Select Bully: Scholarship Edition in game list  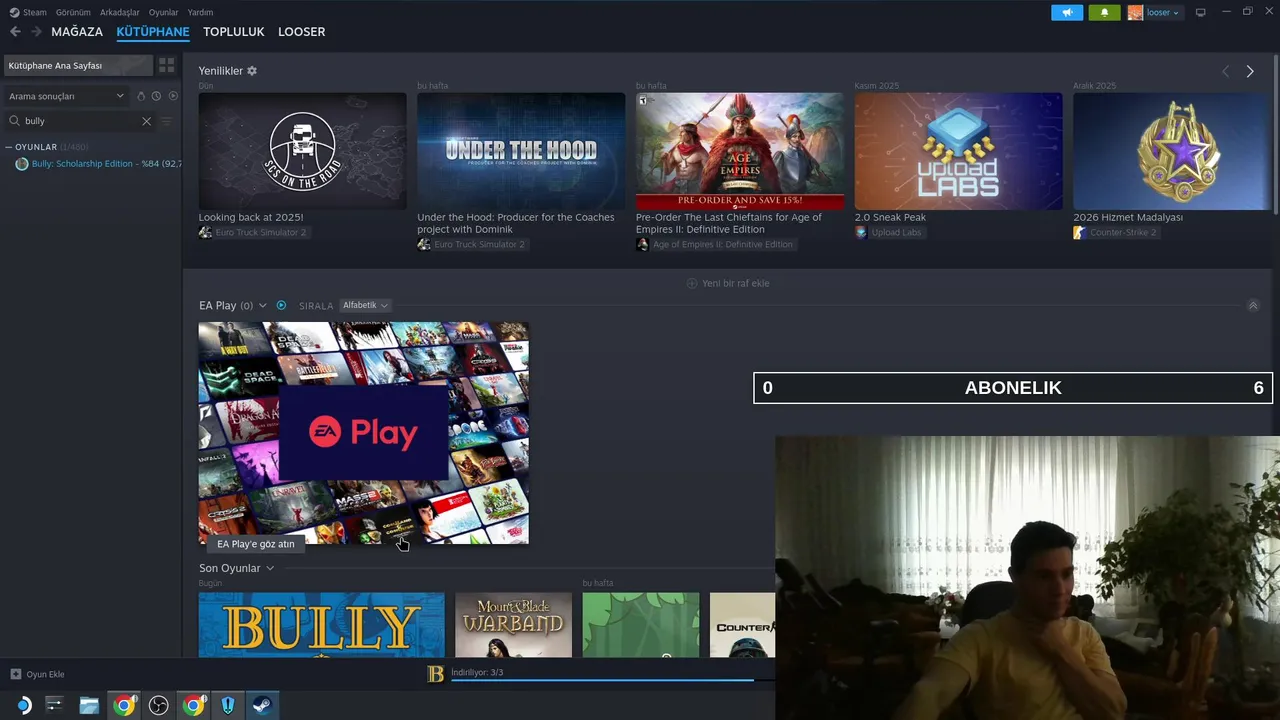(98, 164)
